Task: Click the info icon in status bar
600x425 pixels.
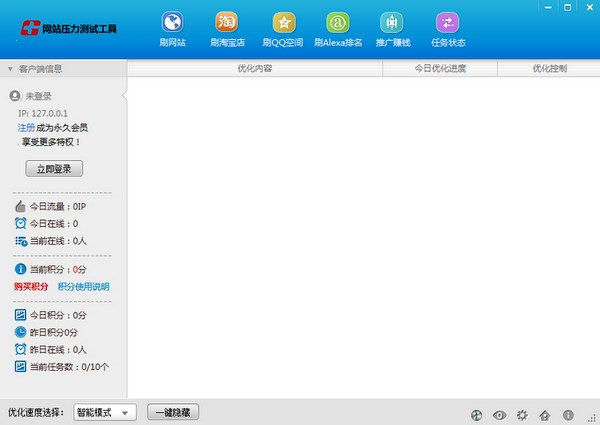Action: 567,414
